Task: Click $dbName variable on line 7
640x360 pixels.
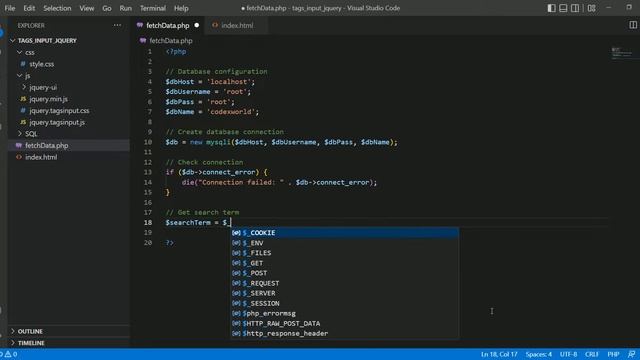Action: point(180,112)
